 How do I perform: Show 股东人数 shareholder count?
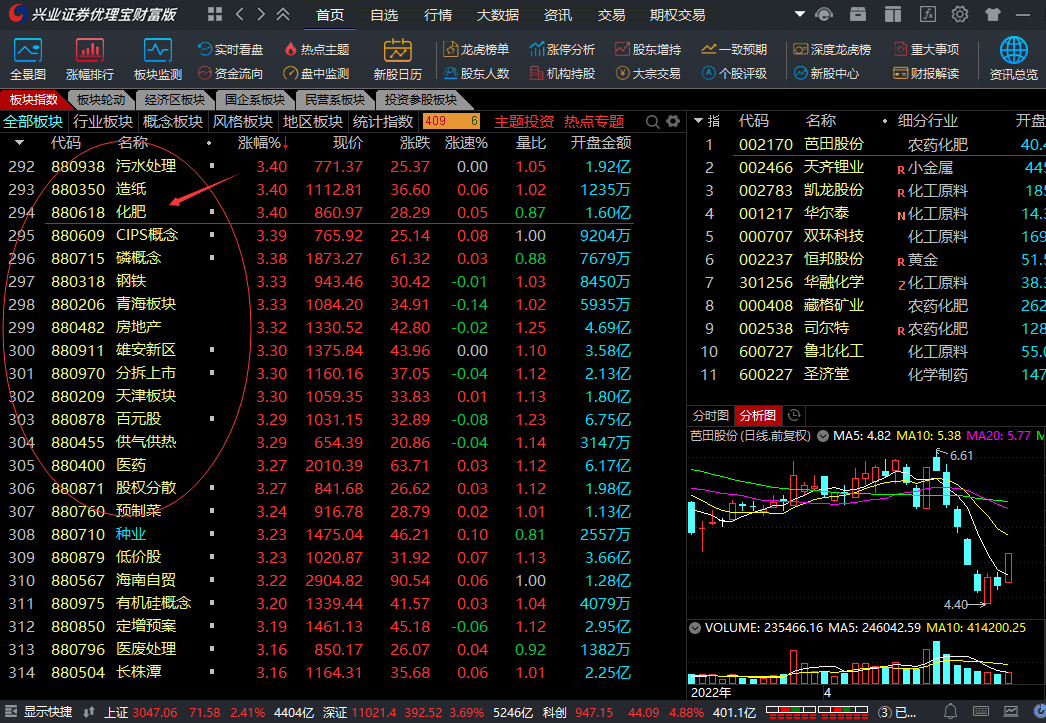476,73
